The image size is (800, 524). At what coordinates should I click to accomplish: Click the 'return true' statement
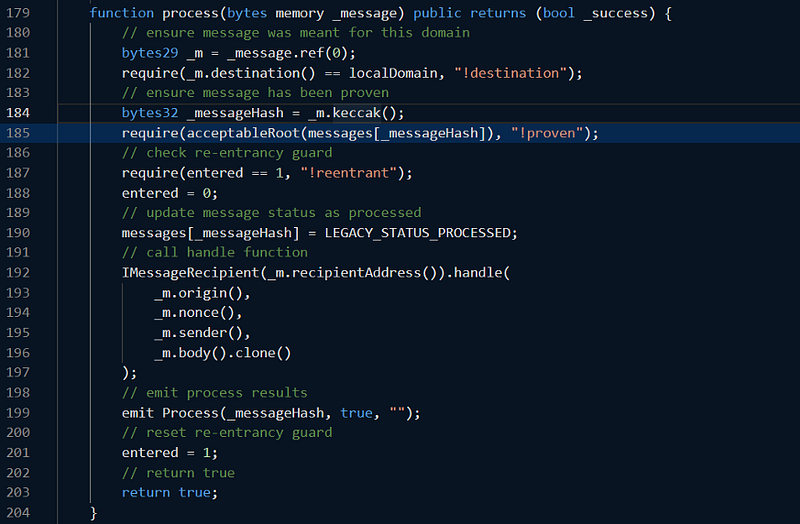pos(169,493)
